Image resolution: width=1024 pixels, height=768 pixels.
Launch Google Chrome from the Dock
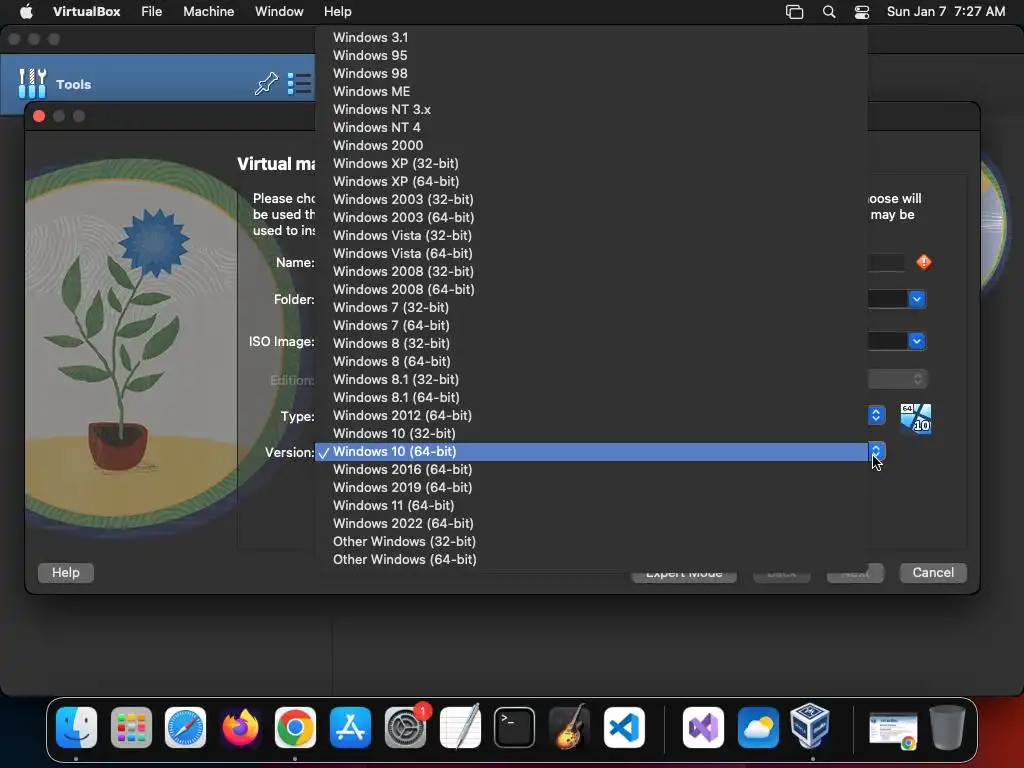point(295,727)
